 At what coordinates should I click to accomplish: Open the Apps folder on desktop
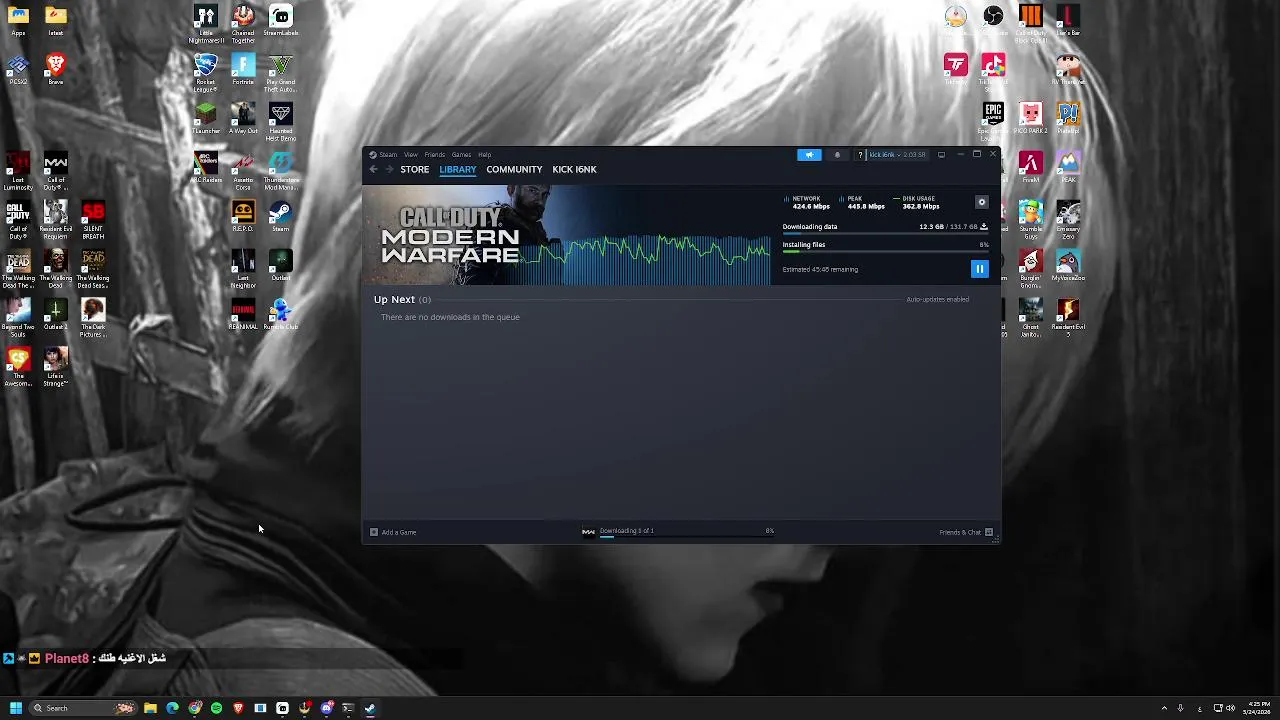click(x=18, y=21)
